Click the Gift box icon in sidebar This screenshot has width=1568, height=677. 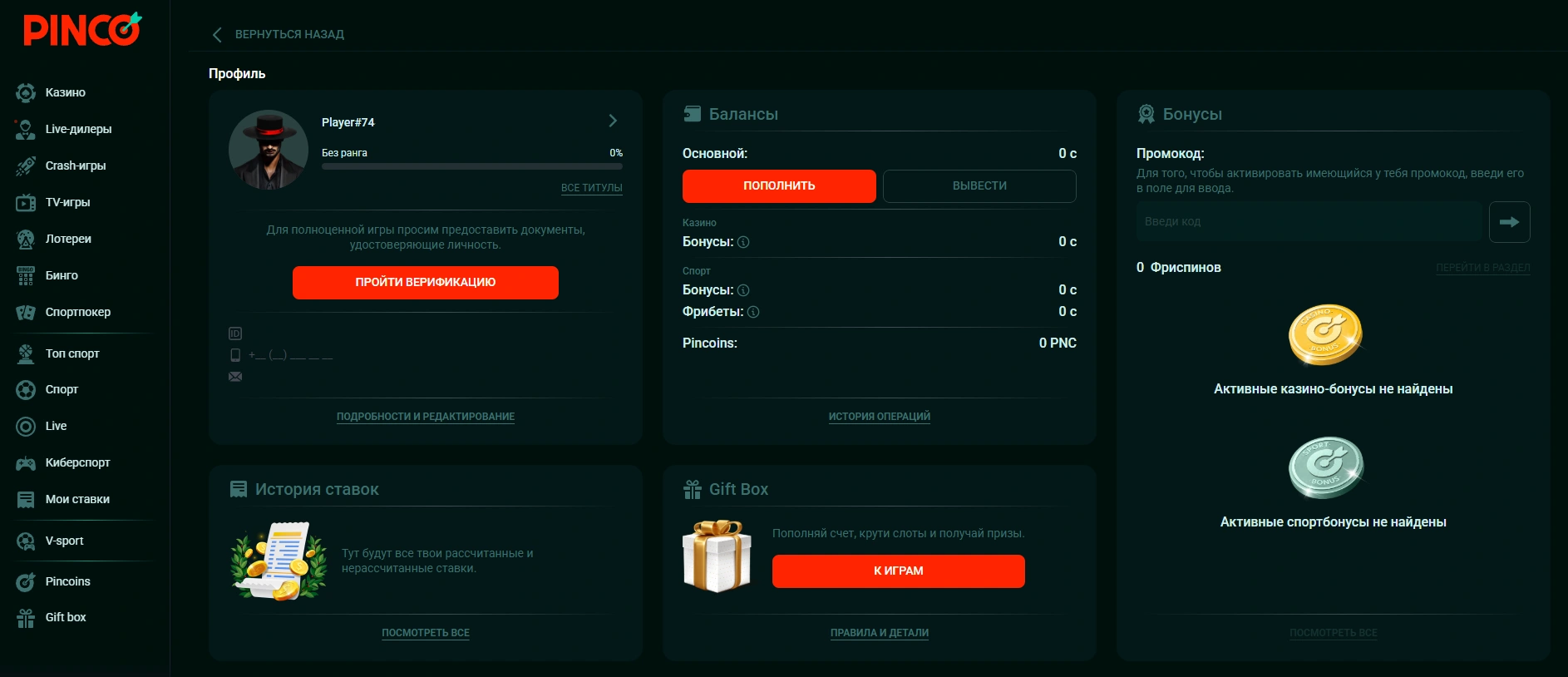(x=26, y=617)
